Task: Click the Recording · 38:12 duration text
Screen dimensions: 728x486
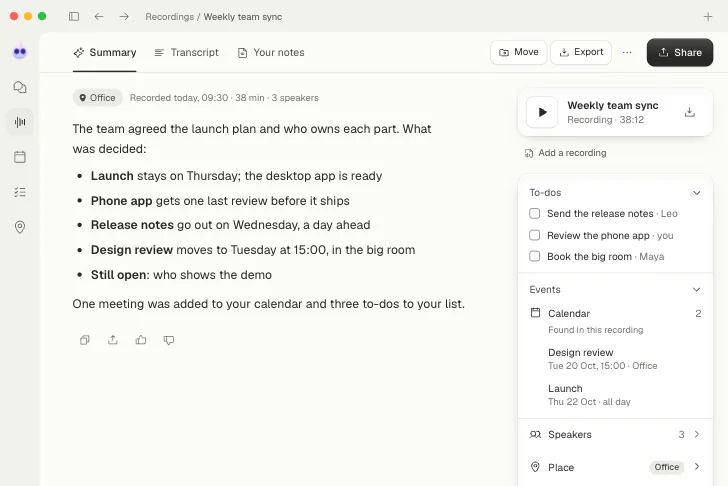Action: click(x=605, y=120)
